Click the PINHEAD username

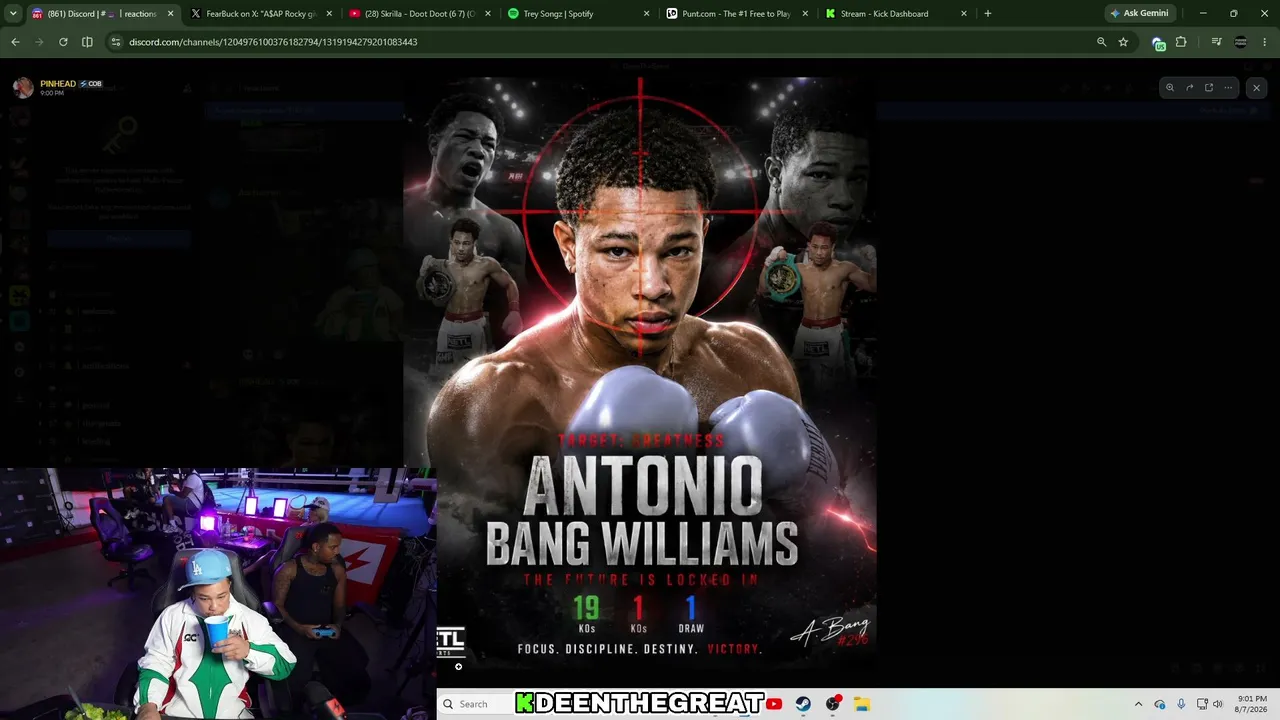pos(58,84)
